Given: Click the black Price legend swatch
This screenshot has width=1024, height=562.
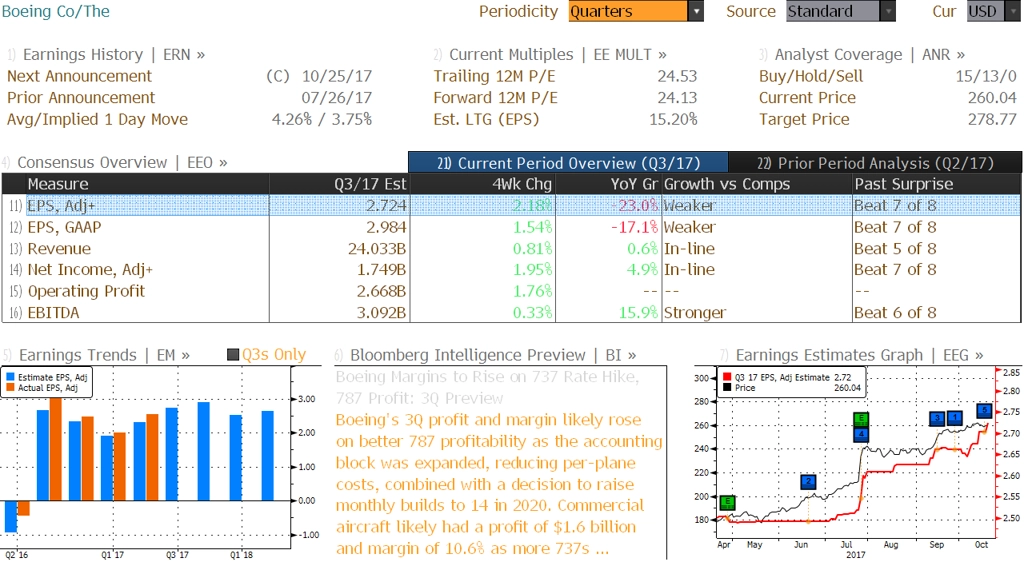Looking at the screenshot, I should (x=727, y=388).
